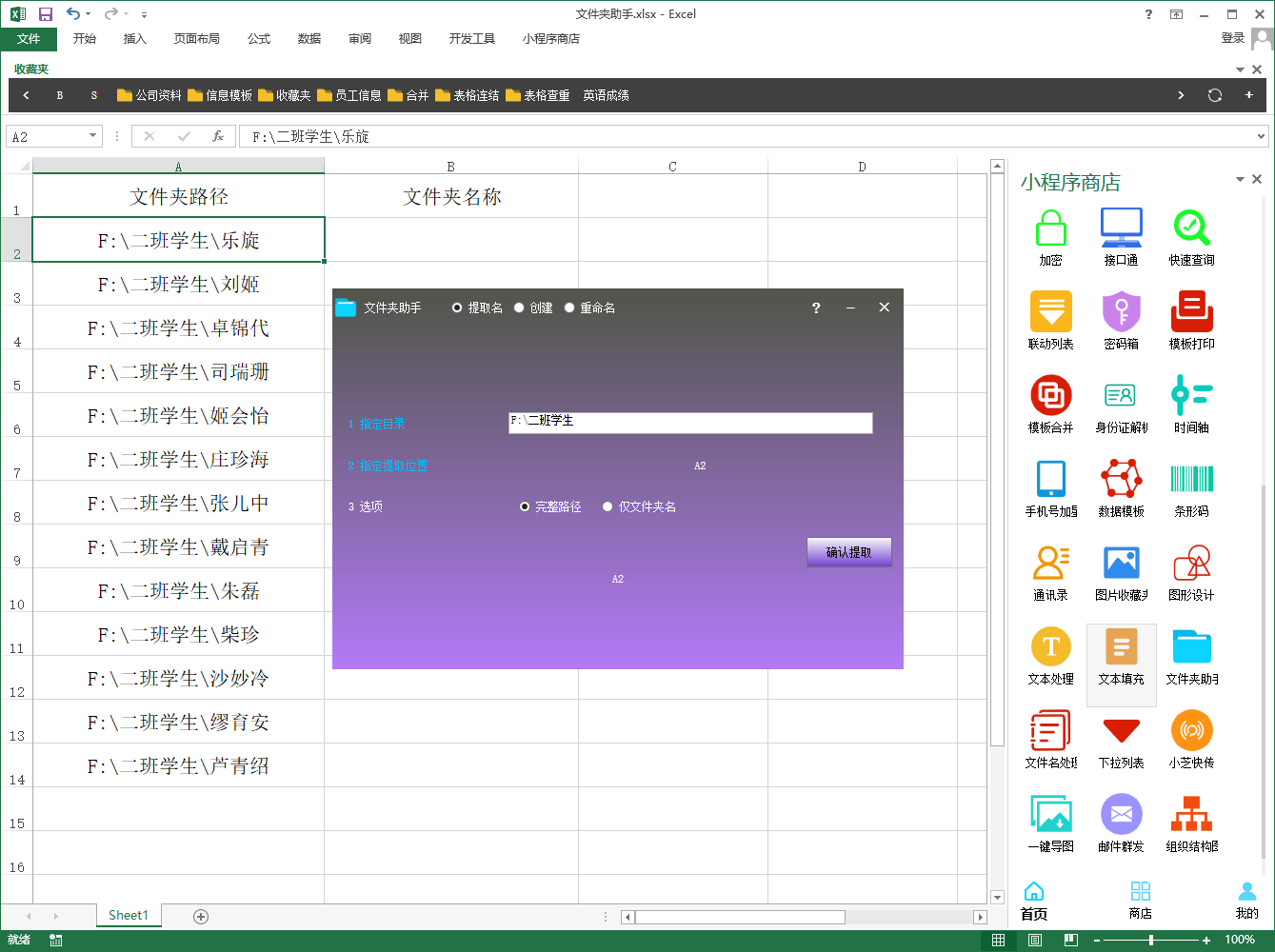Open the 员工信息 favorite folder
Image resolution: width=1275 pixels, height=952 pixels.
(x=349, y=95)
